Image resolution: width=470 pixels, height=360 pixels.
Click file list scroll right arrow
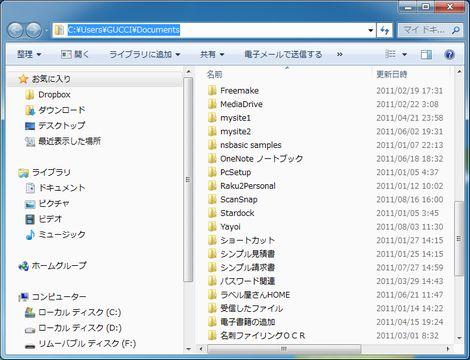click(447, 349)
